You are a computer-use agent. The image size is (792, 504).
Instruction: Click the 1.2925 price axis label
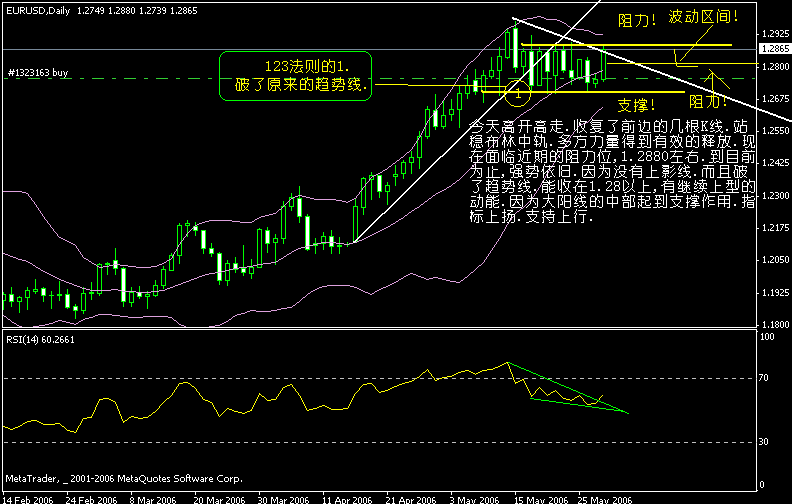click(x=775, y=34)
